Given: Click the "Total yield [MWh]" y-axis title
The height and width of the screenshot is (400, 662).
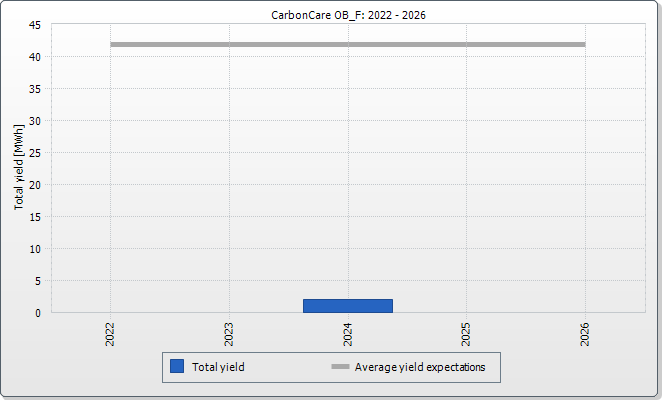Looking at the screenshot, I should tap(19, 167).
